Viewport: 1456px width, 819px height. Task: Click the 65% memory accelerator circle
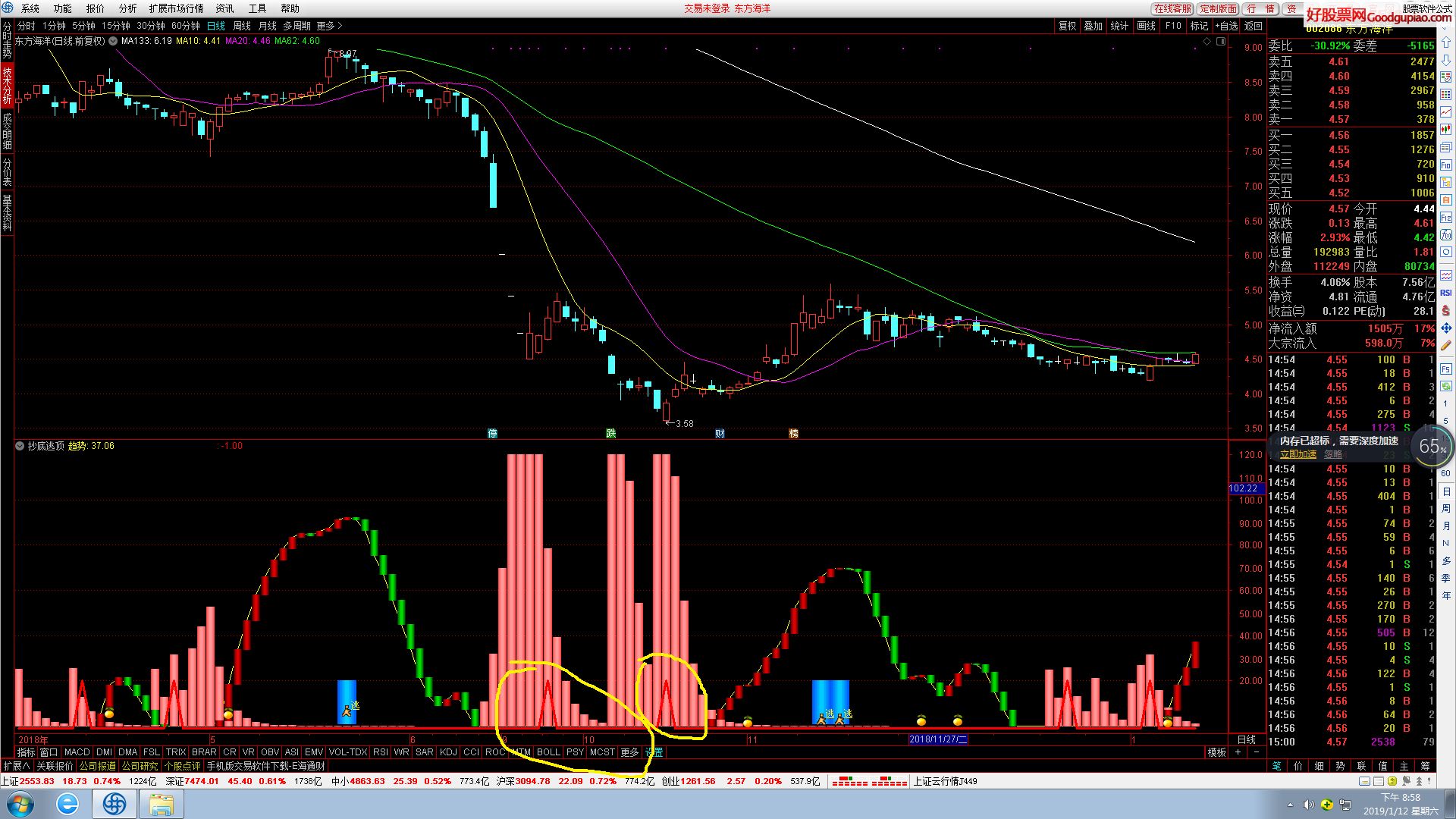pos(1432,447)
